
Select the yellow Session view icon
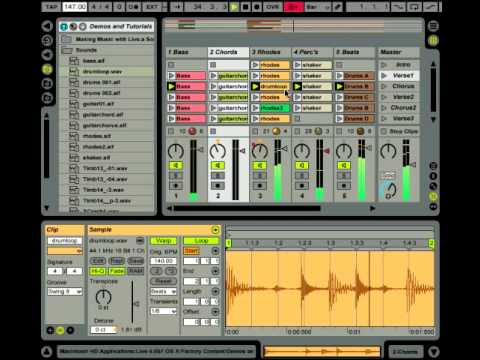point(433,40)
